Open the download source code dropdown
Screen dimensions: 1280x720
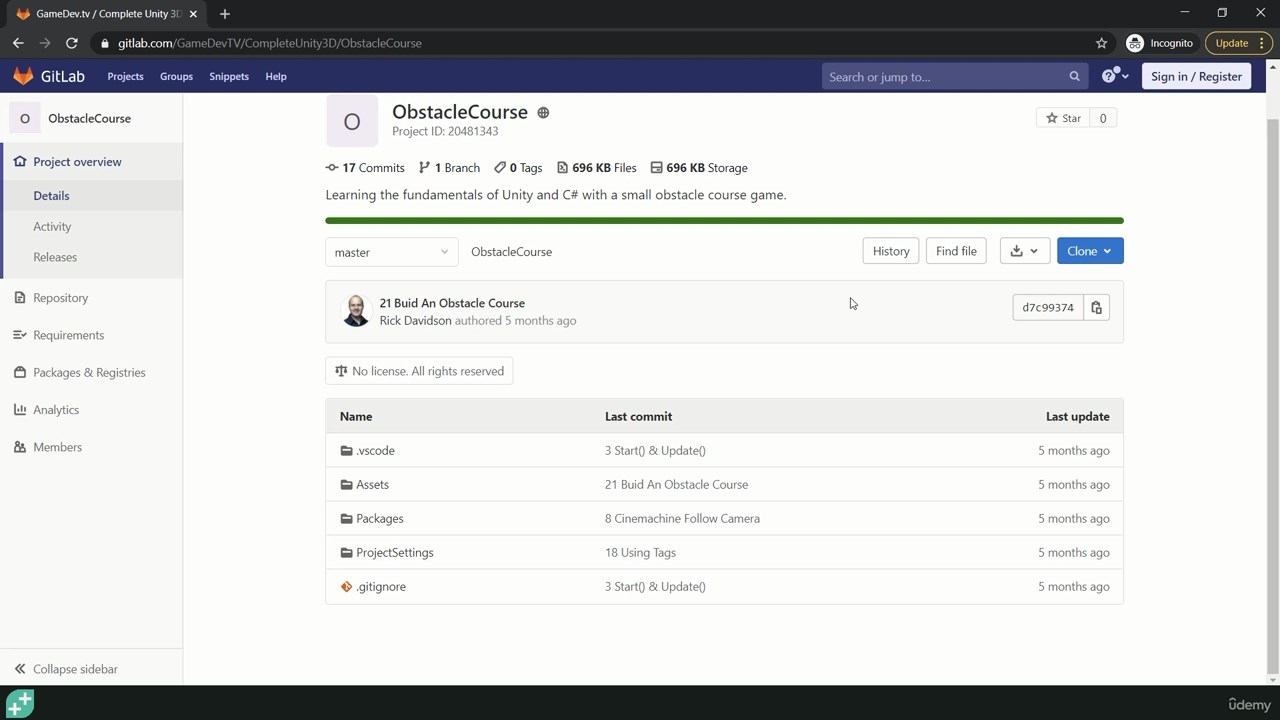tap(1024, 251)
